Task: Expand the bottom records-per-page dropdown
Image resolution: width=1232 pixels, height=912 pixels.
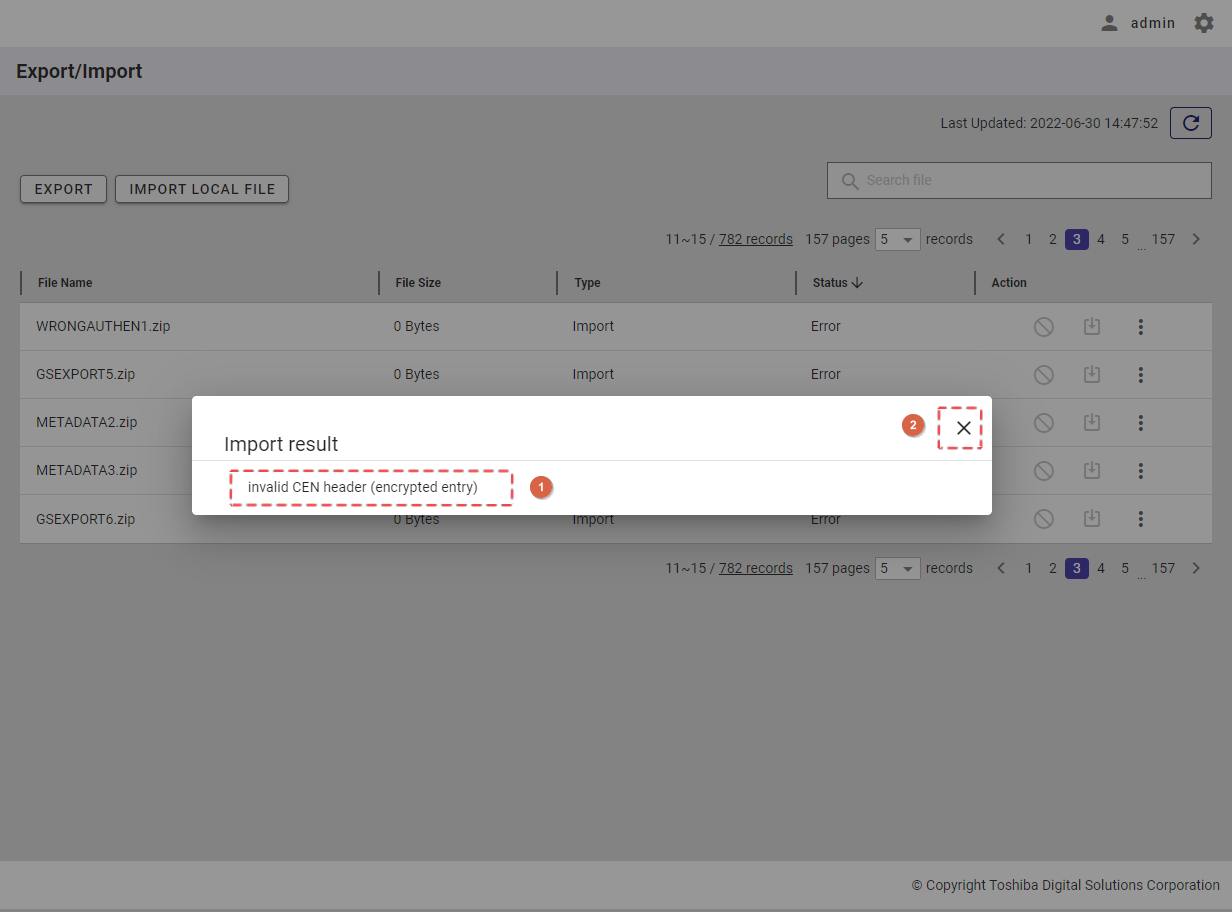Action: 897,569
